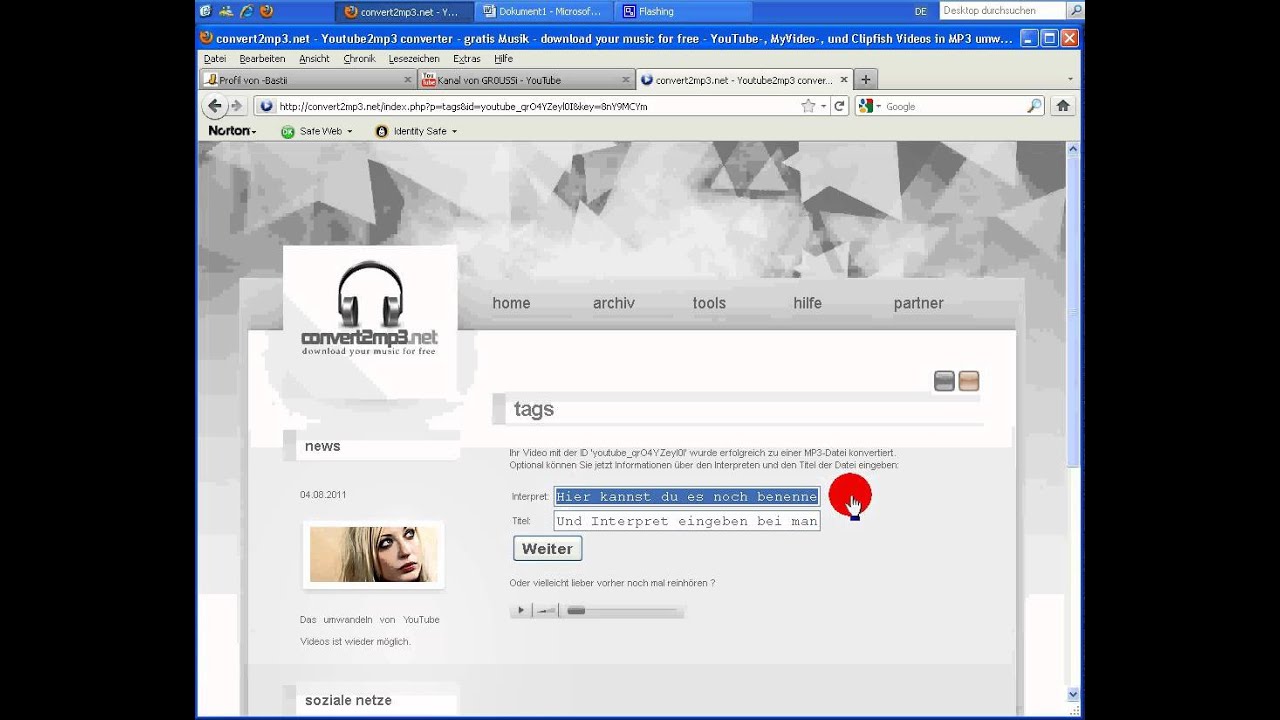
Task: Open the Ansicht menu
Action: coord(314,59)
